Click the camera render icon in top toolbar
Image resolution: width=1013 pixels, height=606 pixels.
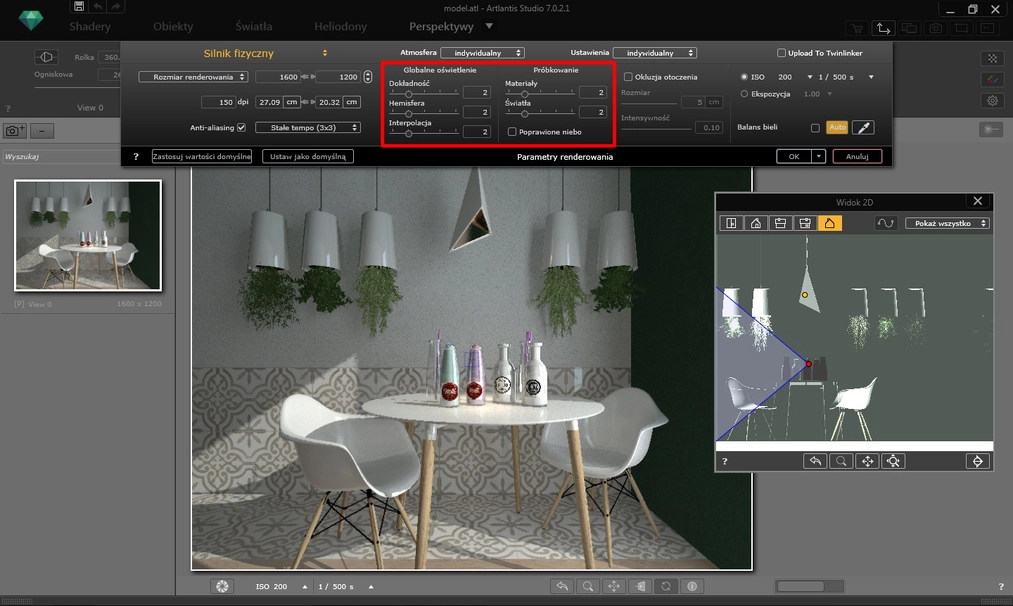(935, 28)
